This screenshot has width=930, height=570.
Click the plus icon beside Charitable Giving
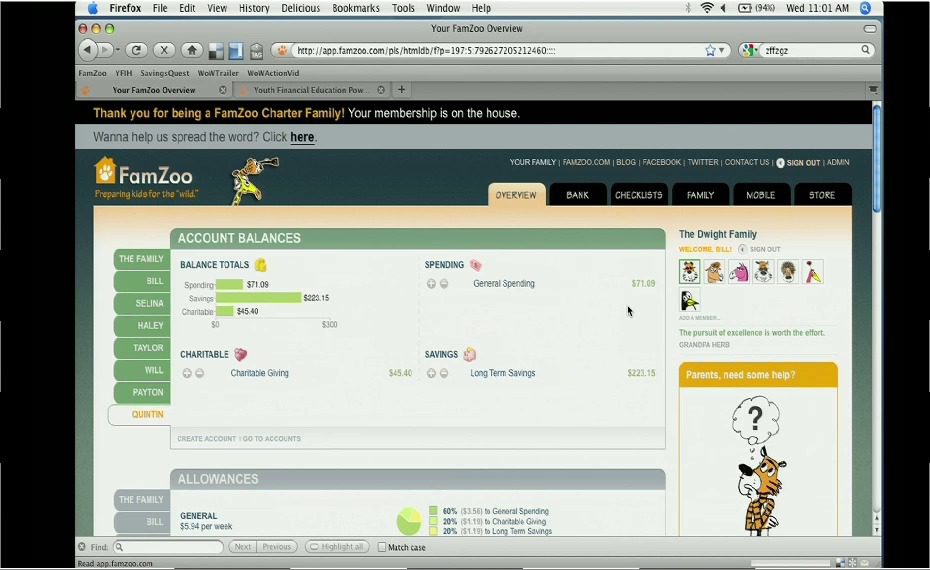click(x=187, y=373)
